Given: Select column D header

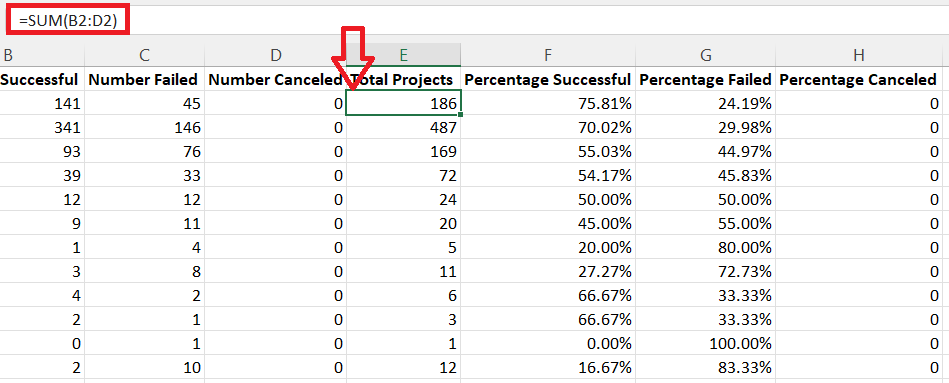Looking at the screenshot, I should (x=275, y=55).
